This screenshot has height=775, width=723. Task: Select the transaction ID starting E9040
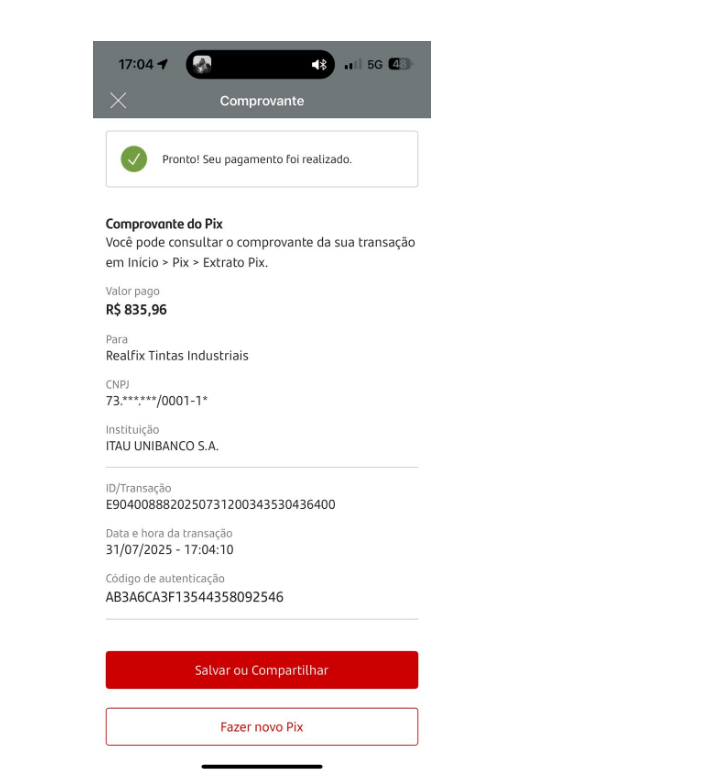pos(220,505)
